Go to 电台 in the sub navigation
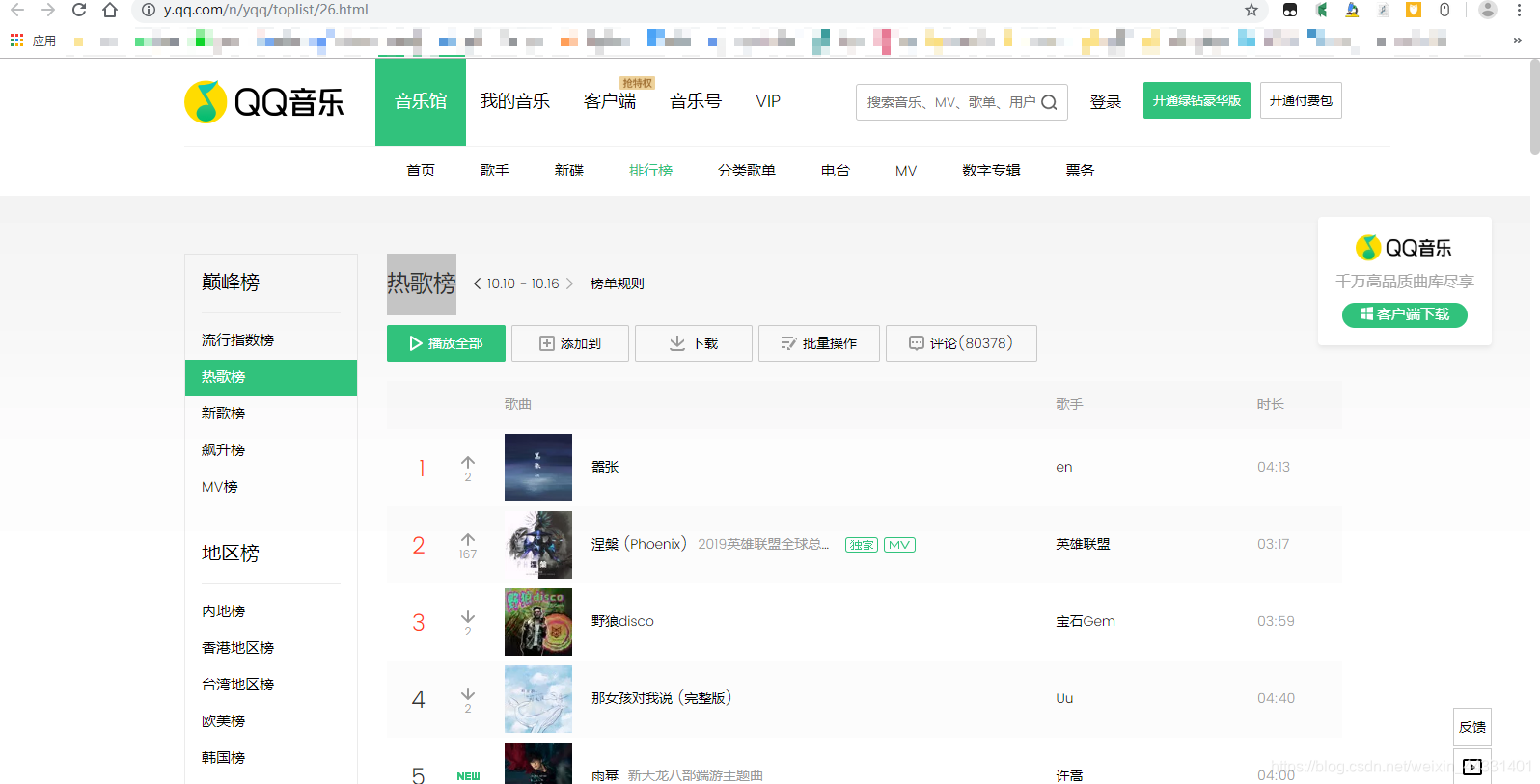1540x784 pixels. pyautogui.click(x=836, y=171)
